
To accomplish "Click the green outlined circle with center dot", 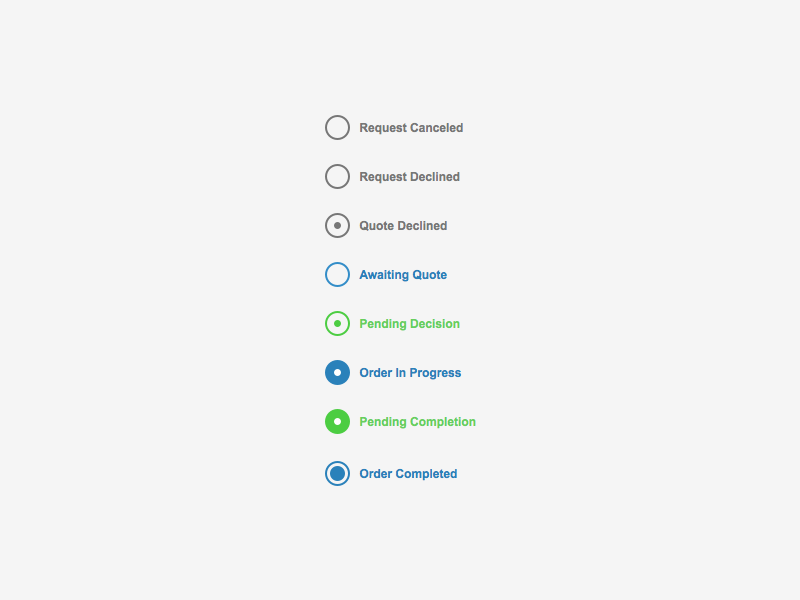I will tap(337, 324).
